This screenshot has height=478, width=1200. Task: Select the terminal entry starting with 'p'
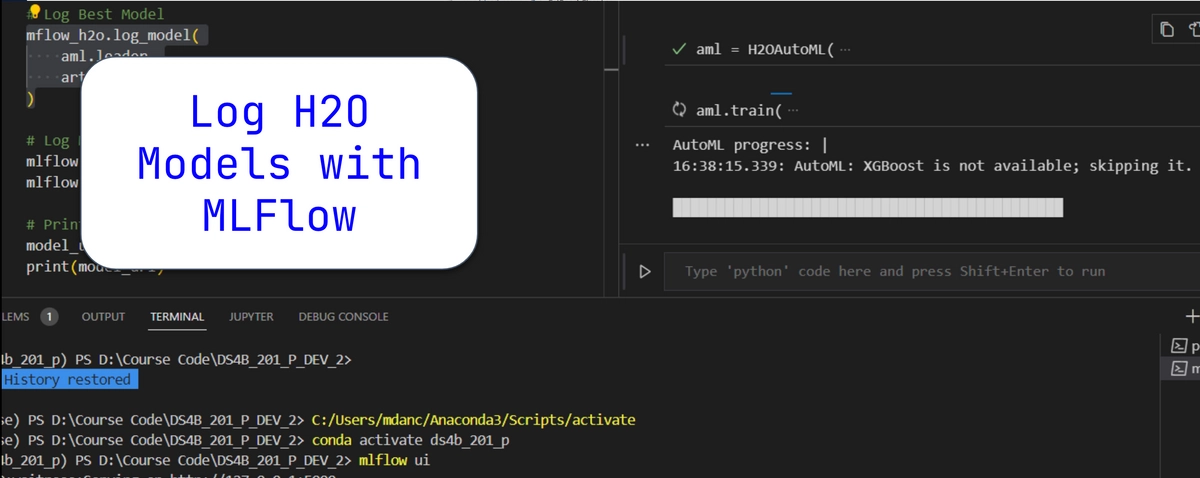coord(1185,346)
